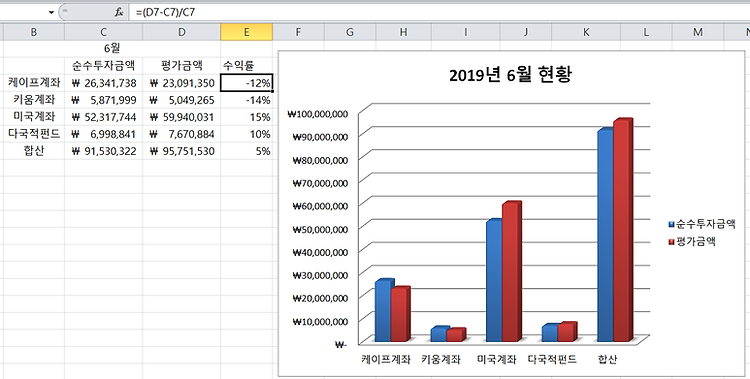Click the fx insert function icon
Screen dimensions: 750x379
click(x=119, y=12)
